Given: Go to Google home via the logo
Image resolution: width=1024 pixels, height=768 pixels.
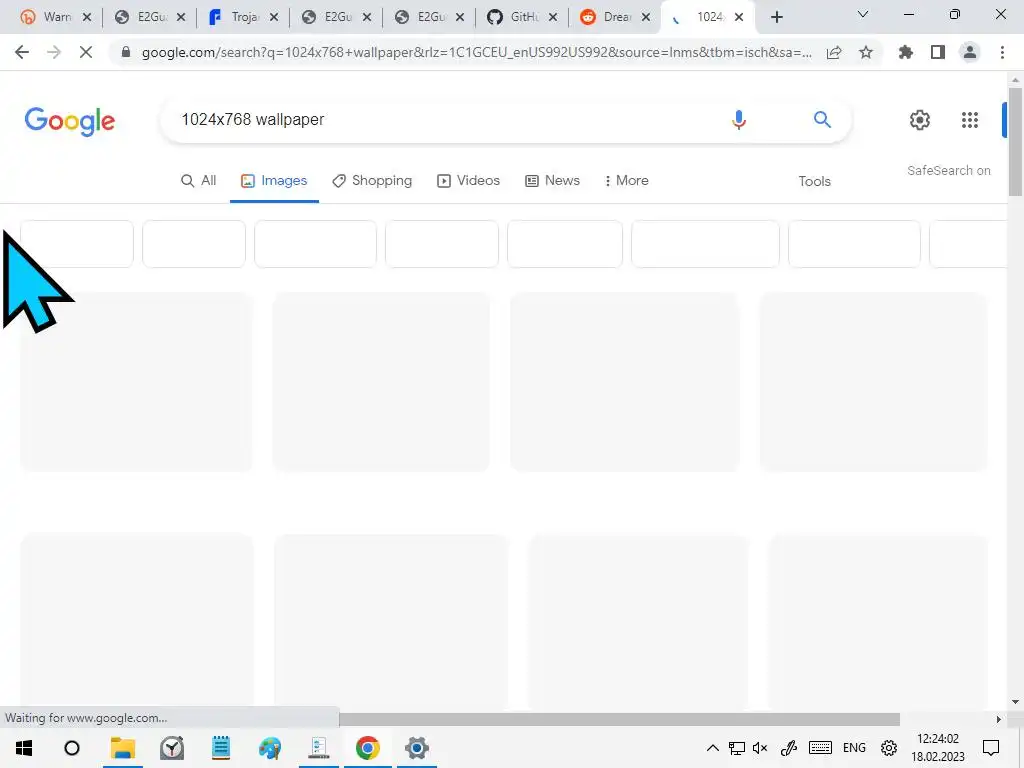Looking at the screenshot, I should point(70,121).
